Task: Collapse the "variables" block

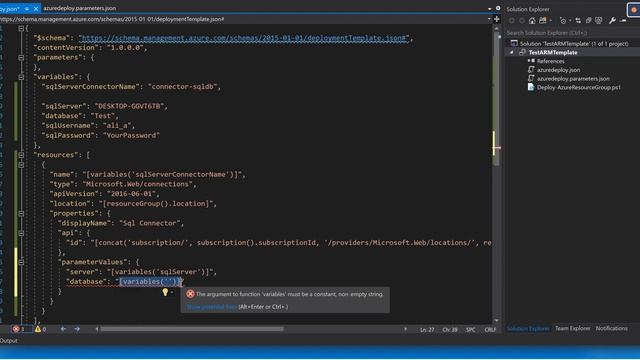Action: pos(21,77)
